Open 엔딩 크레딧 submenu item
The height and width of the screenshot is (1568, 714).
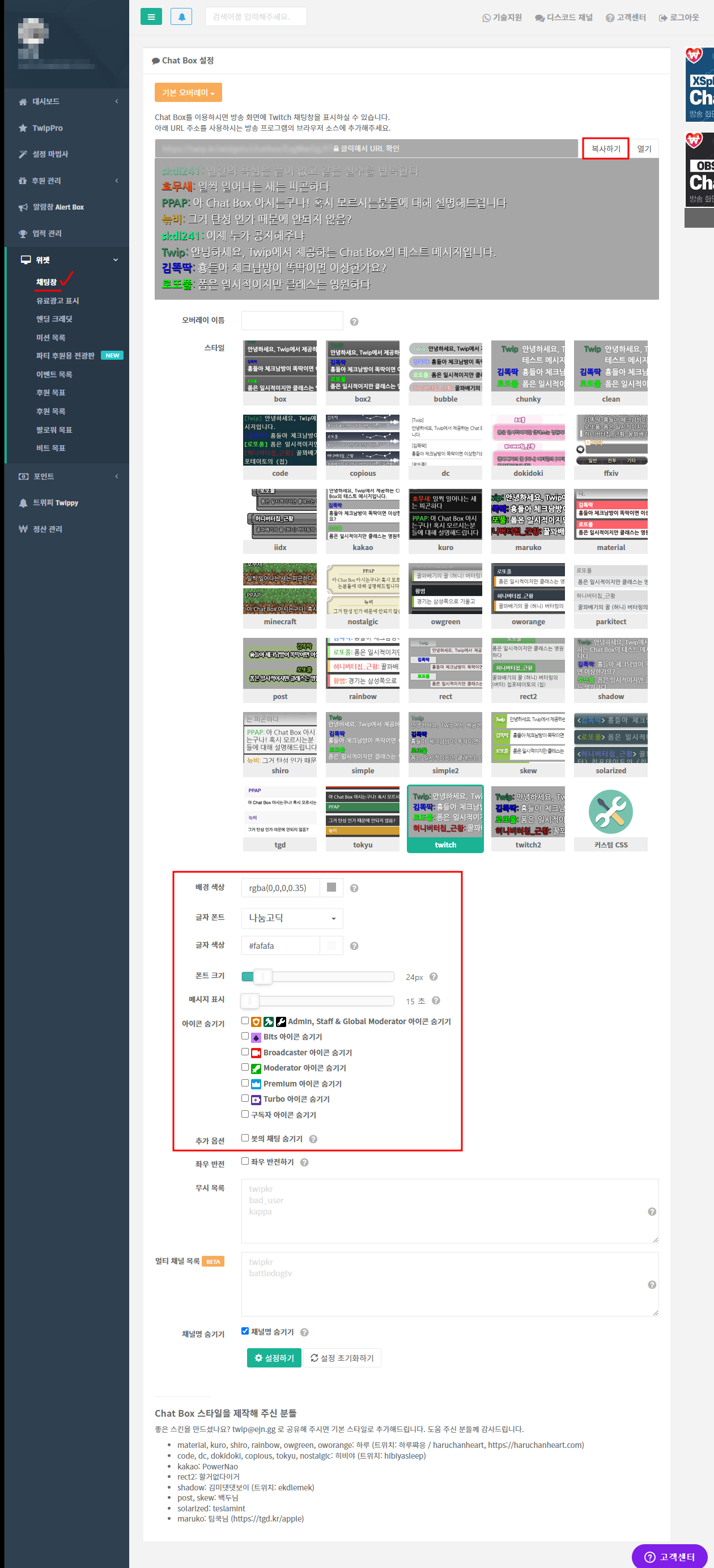click(54, 319)
